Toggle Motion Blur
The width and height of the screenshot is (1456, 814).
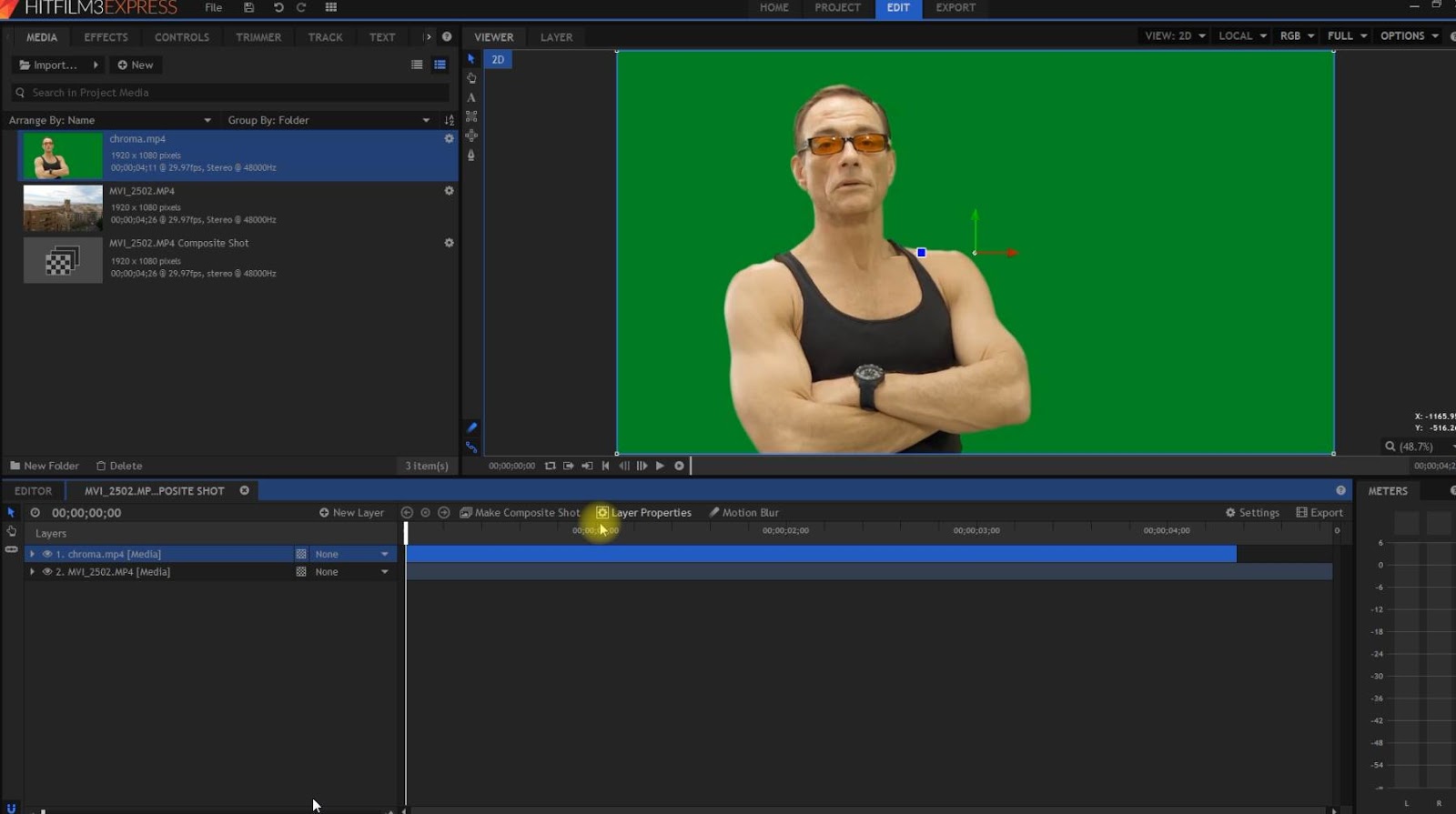(x=743, y=513)
